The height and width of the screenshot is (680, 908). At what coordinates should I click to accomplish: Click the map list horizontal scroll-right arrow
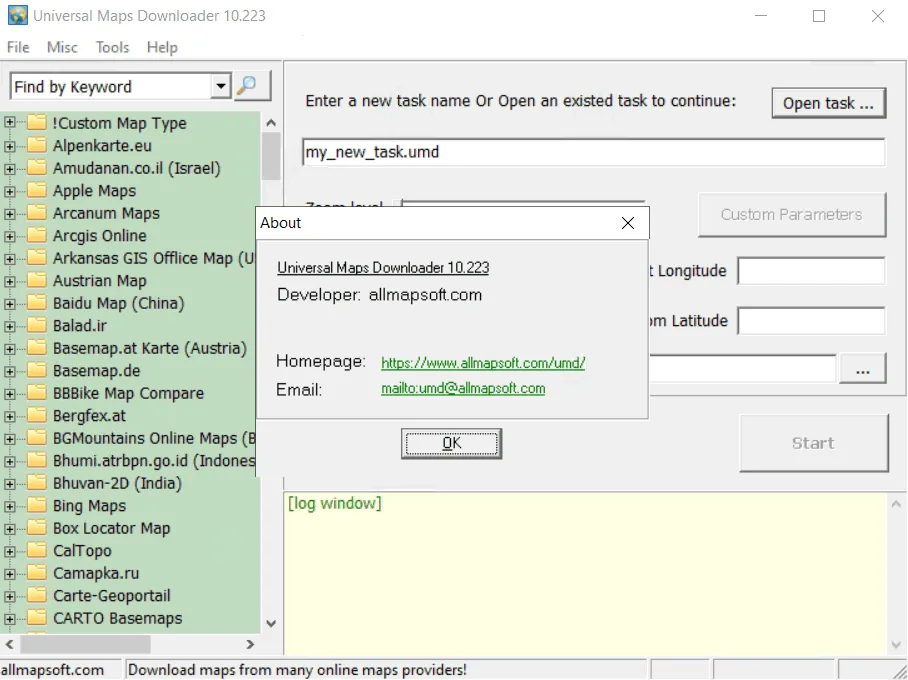(250, 644)
